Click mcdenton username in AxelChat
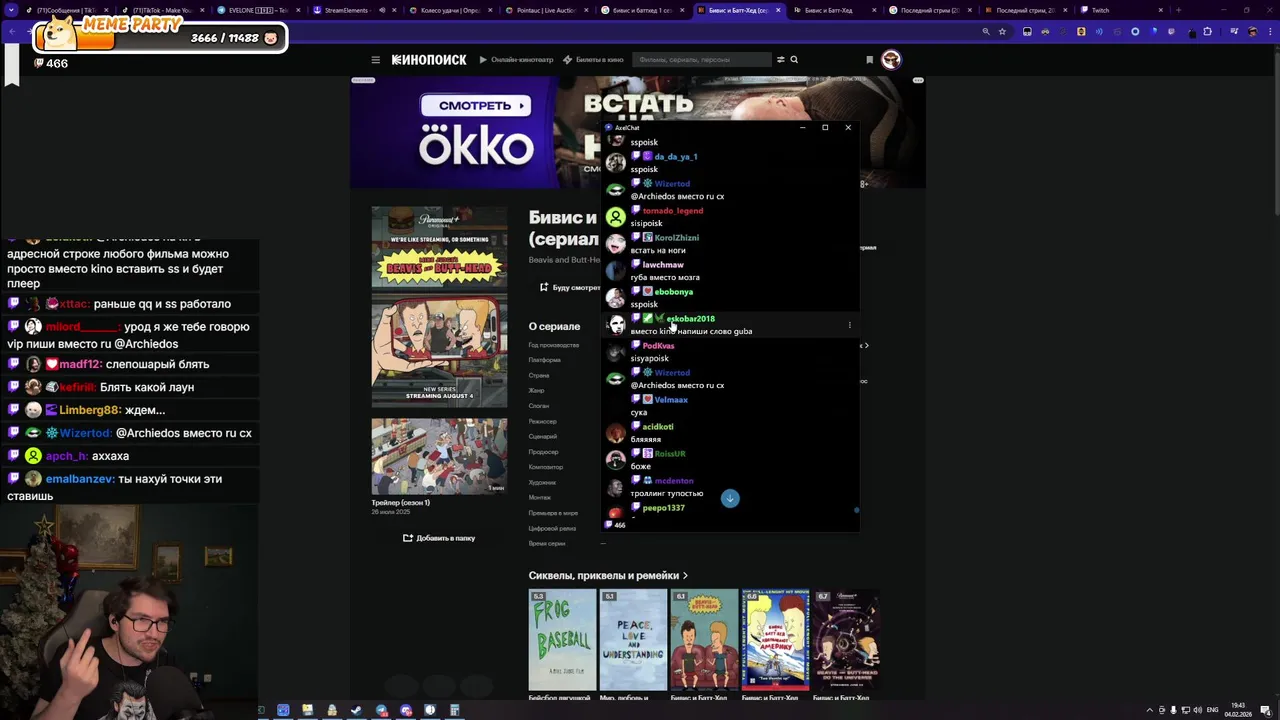The height and width of the screenshot is (720, 1280). coord(673,481)
